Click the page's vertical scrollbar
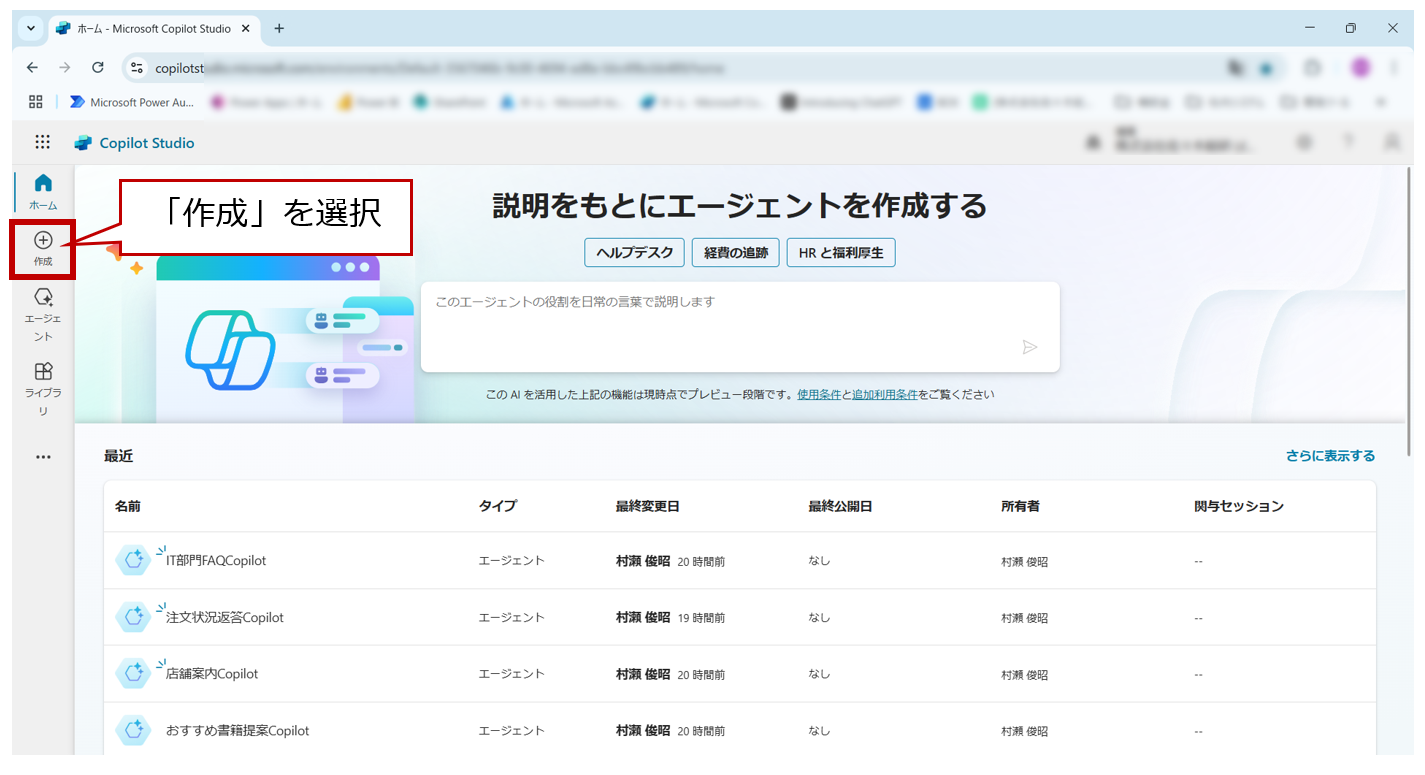The image size is (1425, 775). click(x=1409, y=310)
